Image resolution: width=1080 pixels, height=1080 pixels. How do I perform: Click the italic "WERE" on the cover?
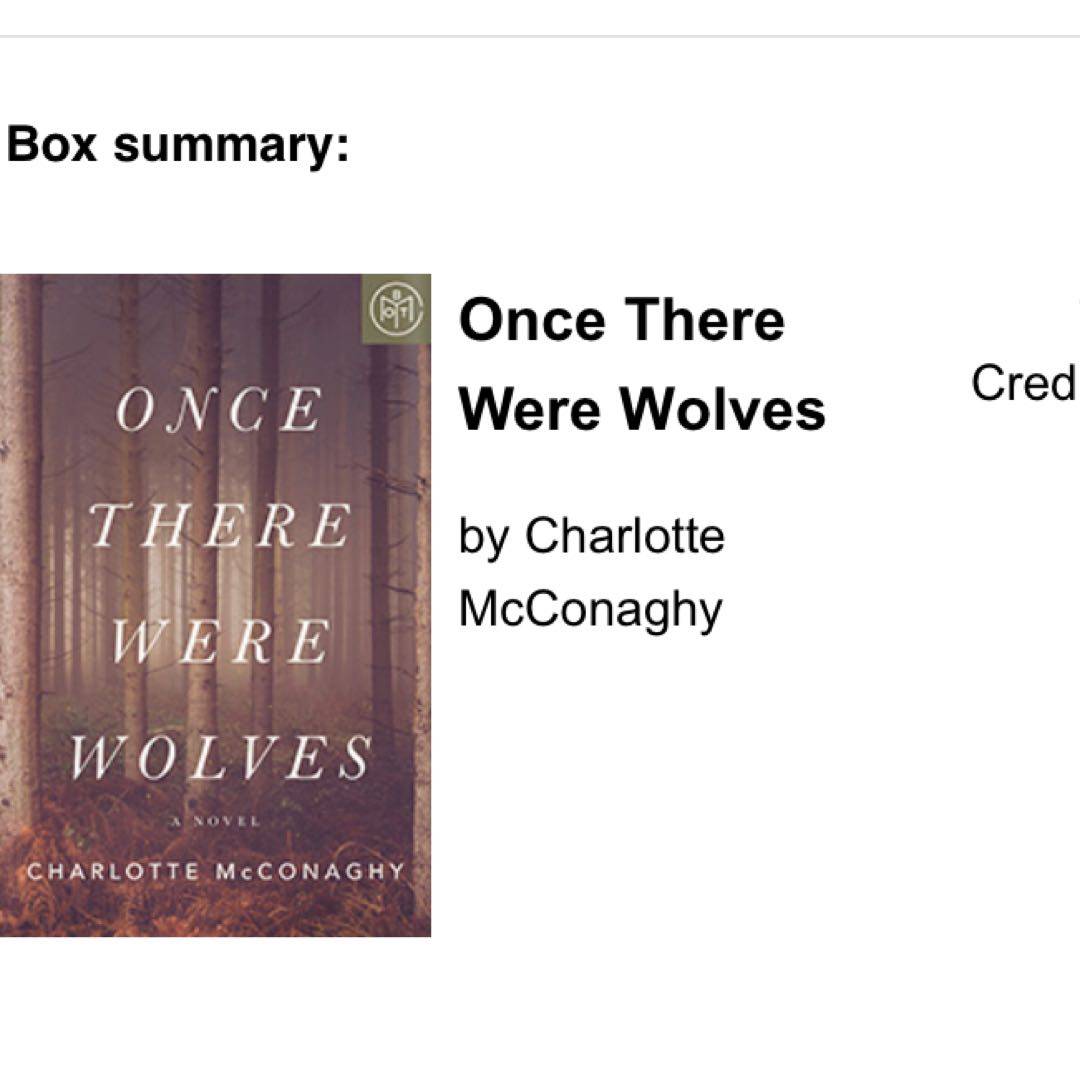tap(220, 641)
